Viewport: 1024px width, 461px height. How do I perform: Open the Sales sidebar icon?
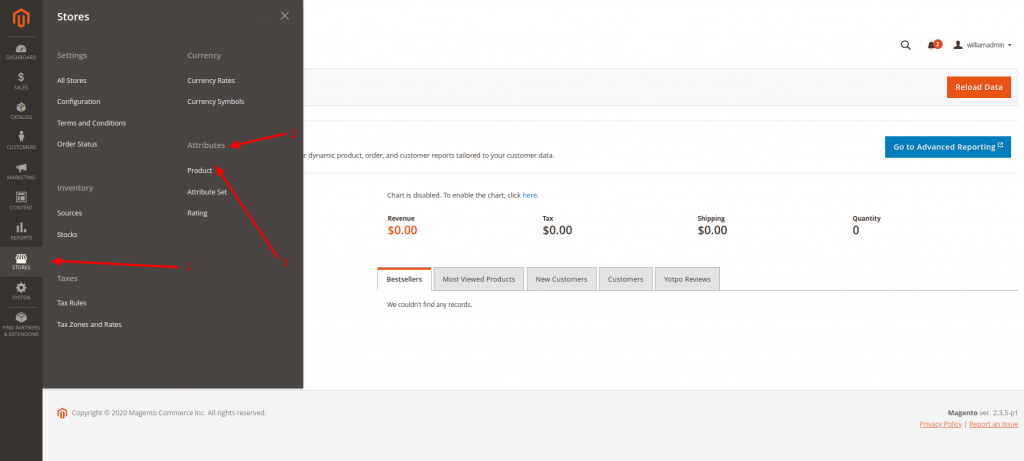(21, 80)
